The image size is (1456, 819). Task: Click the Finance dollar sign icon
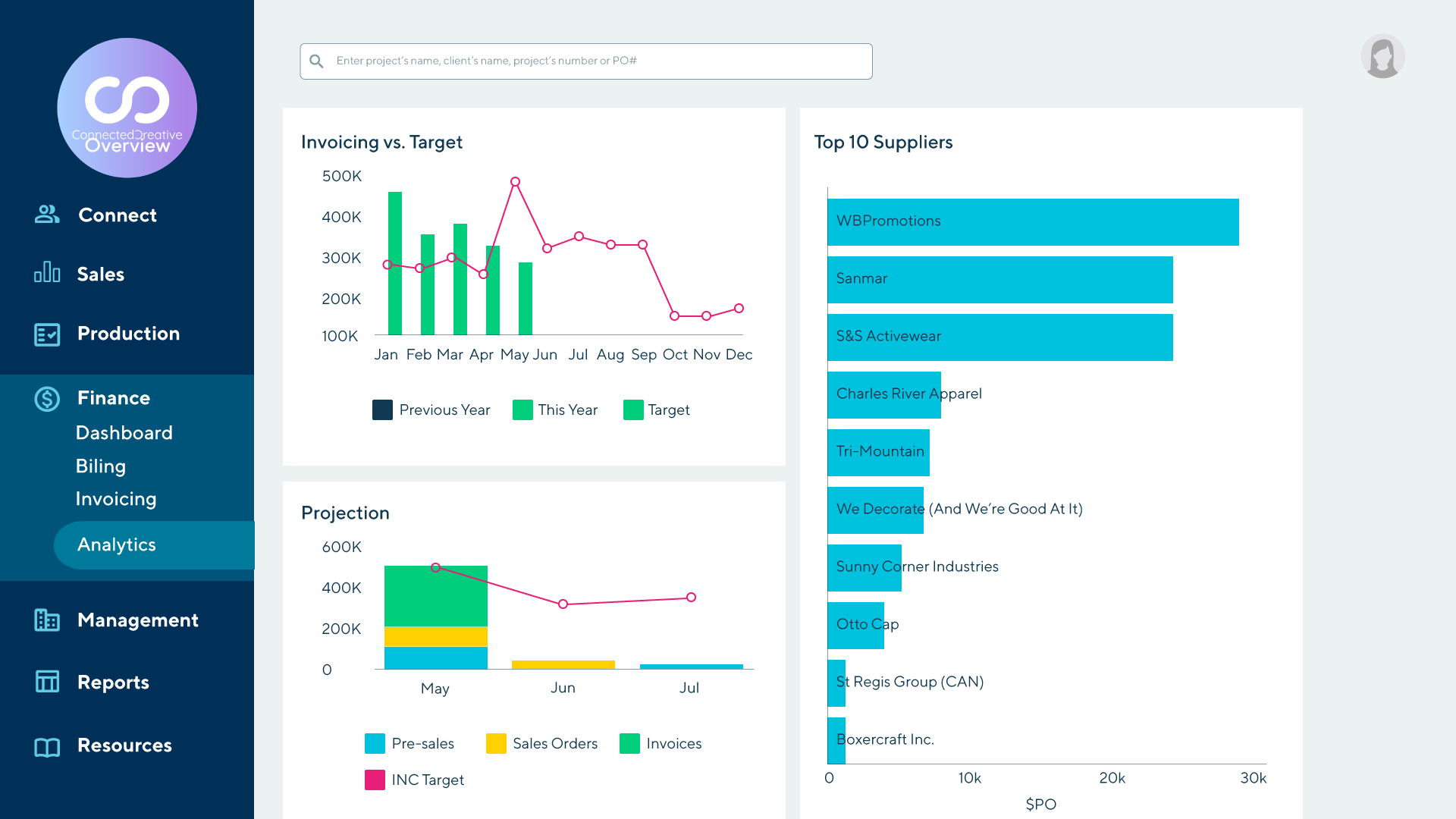tap(47, 398)
